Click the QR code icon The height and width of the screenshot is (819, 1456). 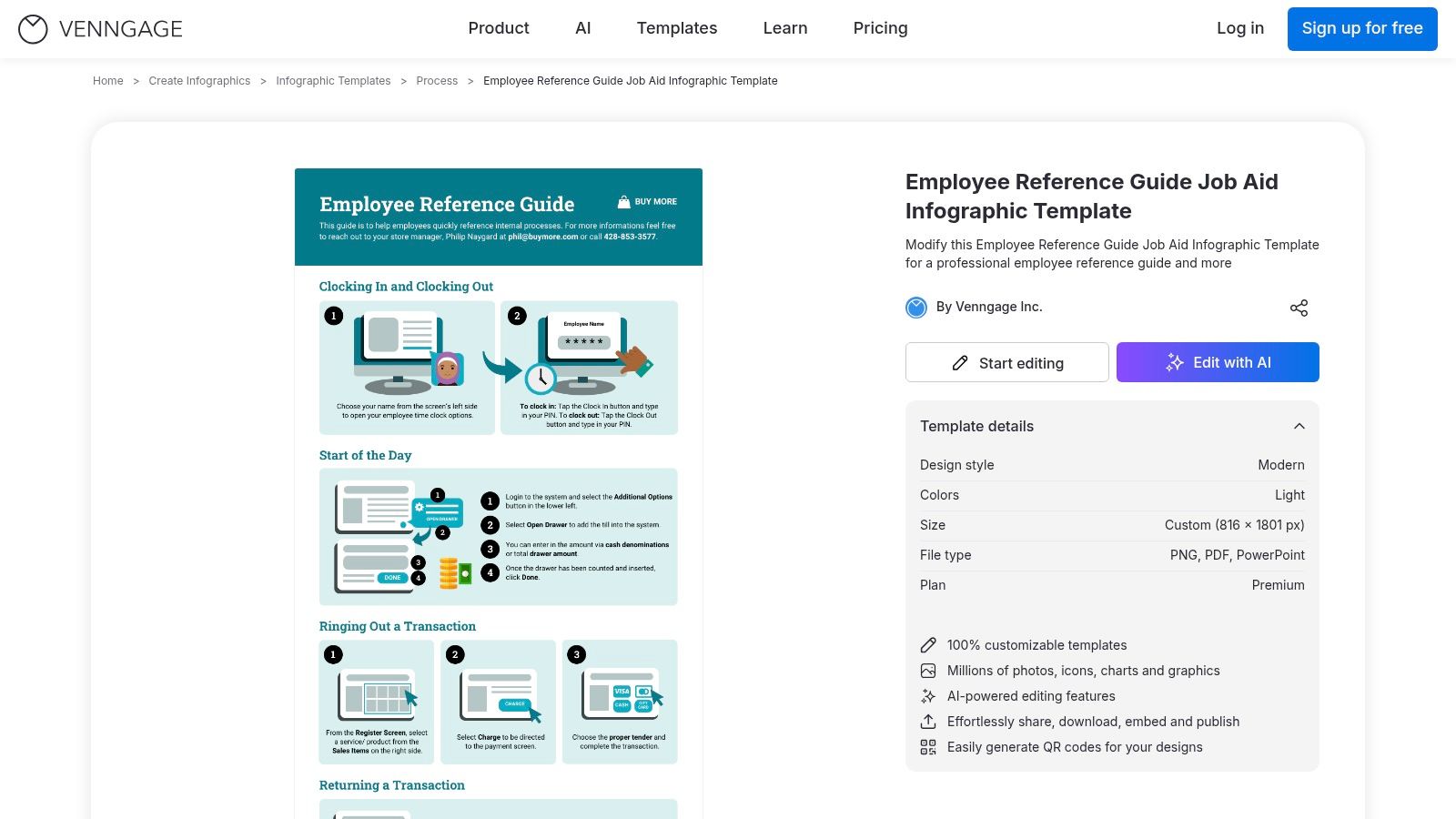[928, 747]
